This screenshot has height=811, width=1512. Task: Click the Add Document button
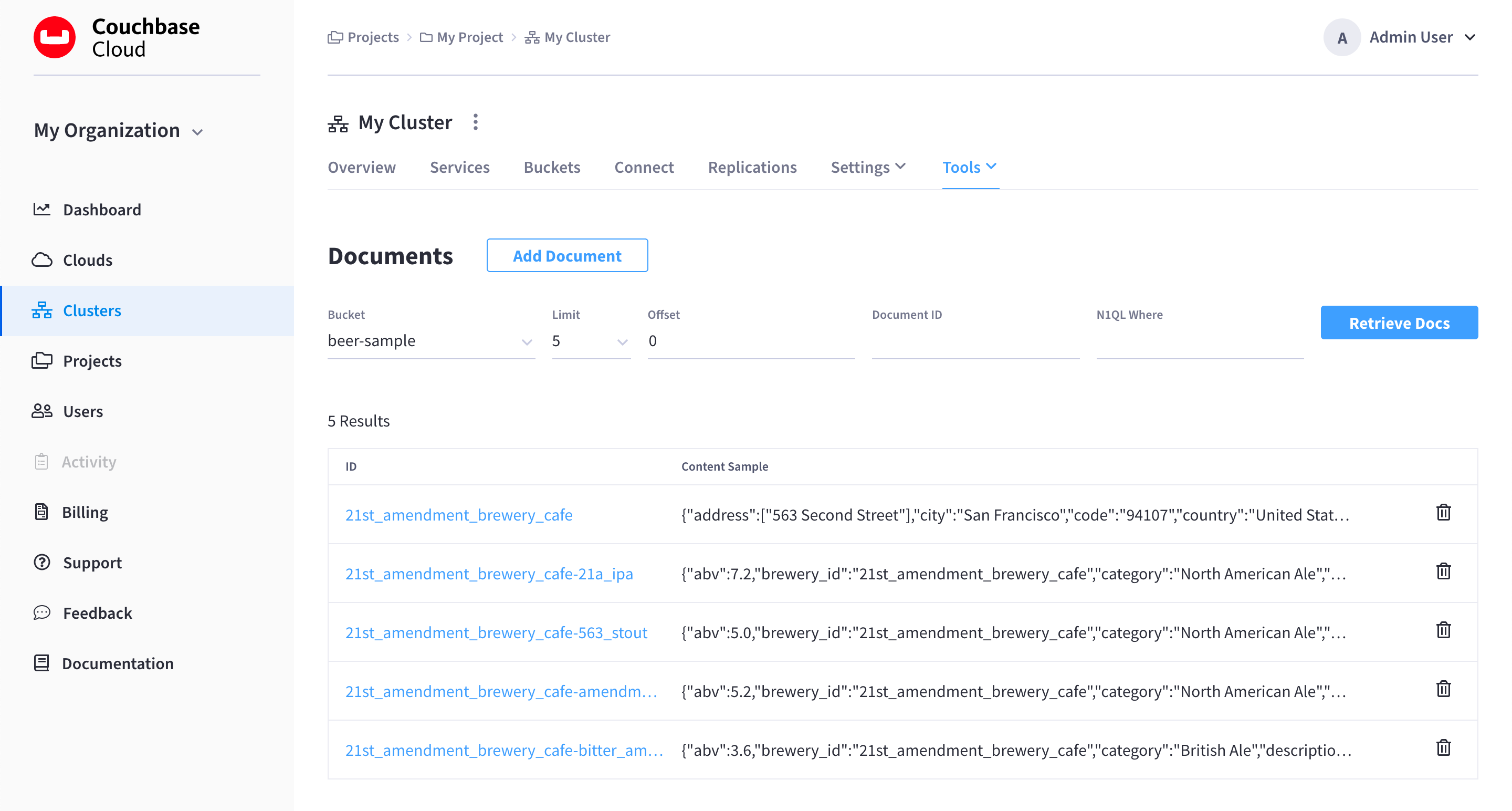(x=567, y=255)
